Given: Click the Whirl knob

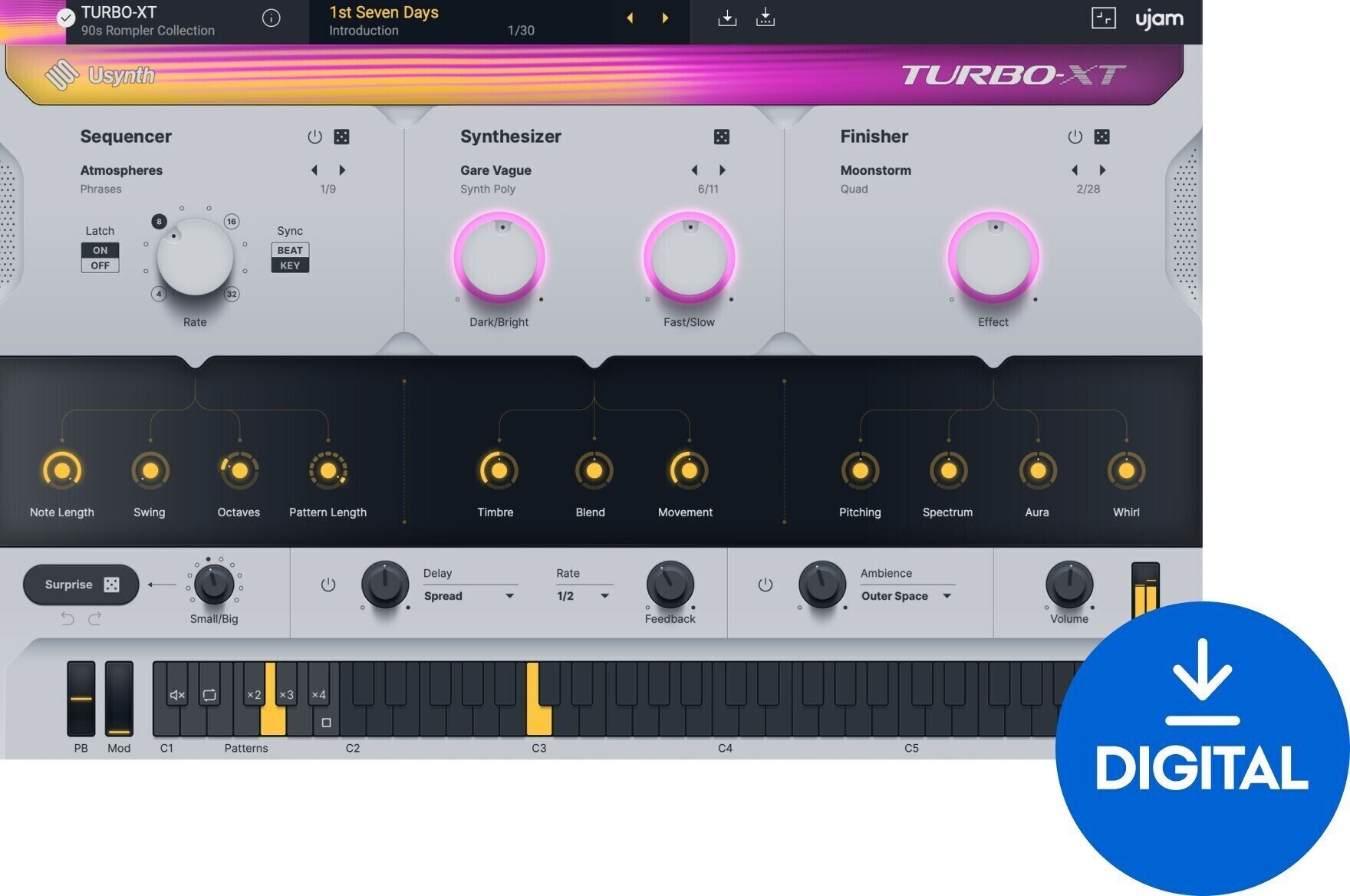Looking at the screenshot, I should (1126, 470).
